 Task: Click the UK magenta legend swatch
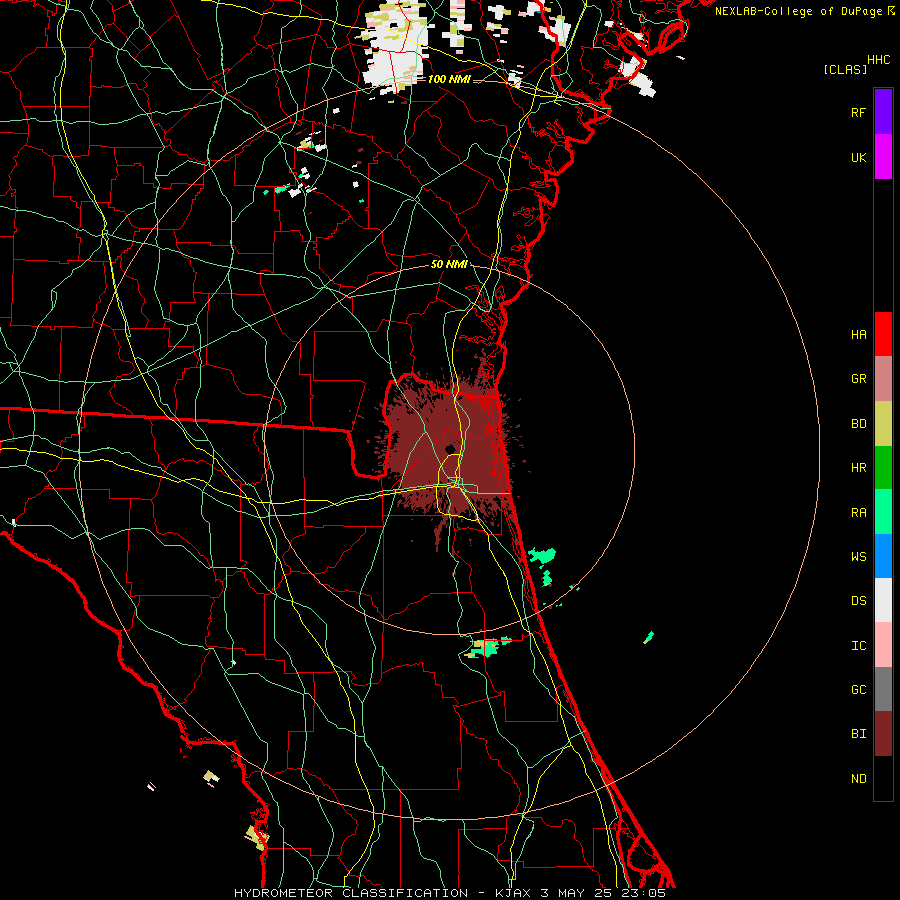tap(883, 157)
